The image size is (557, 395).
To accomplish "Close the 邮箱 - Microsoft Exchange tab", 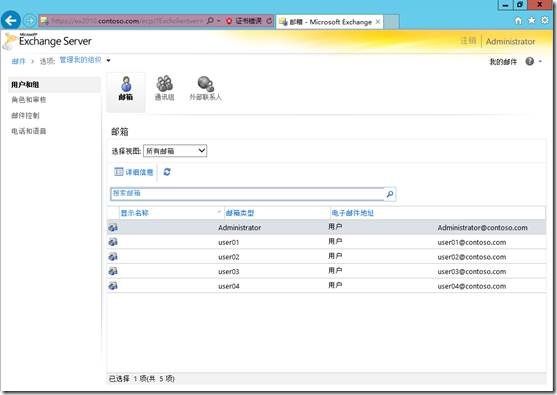I will pos(378,22).
